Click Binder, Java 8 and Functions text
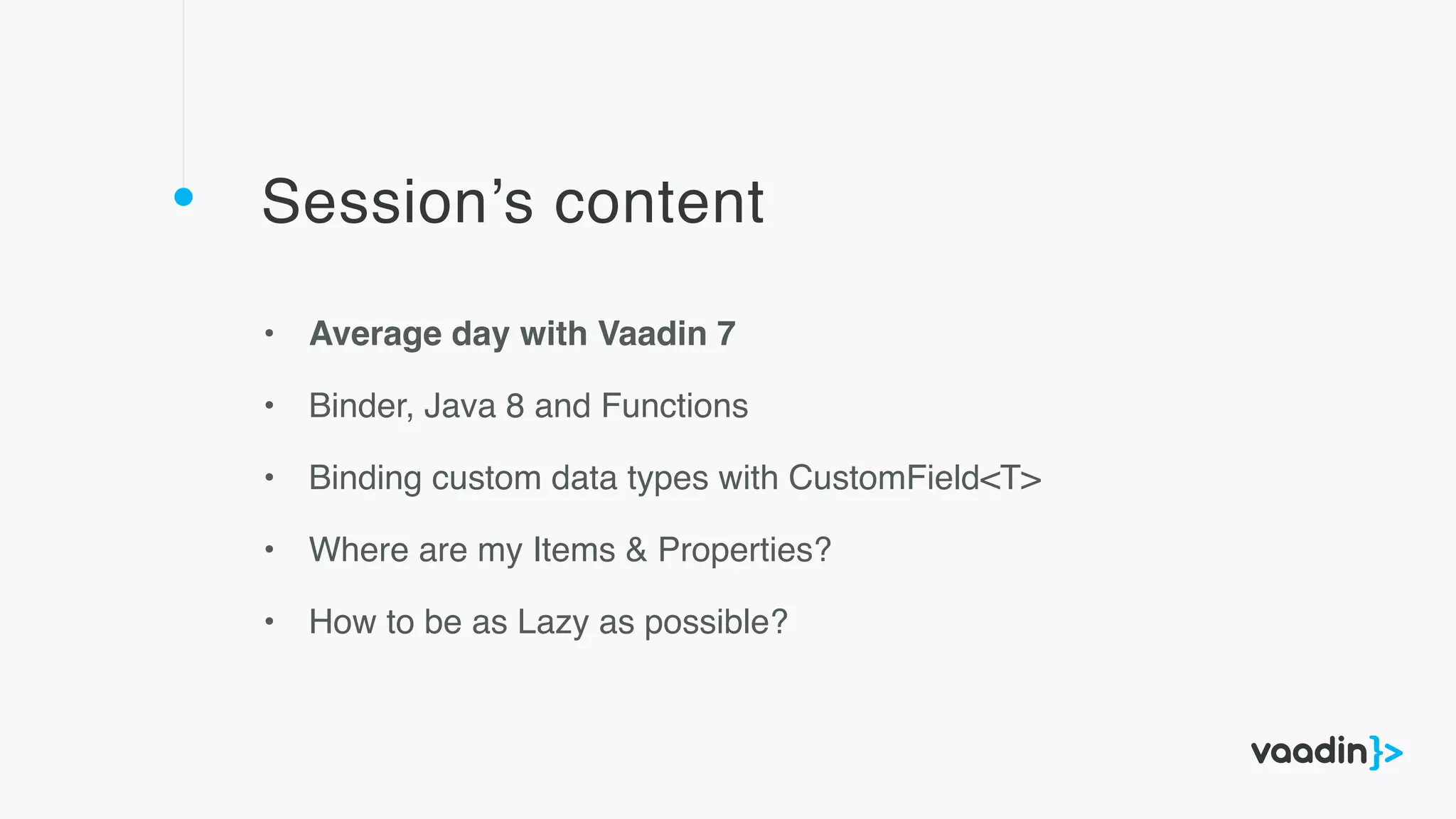 tap(528, 406)
